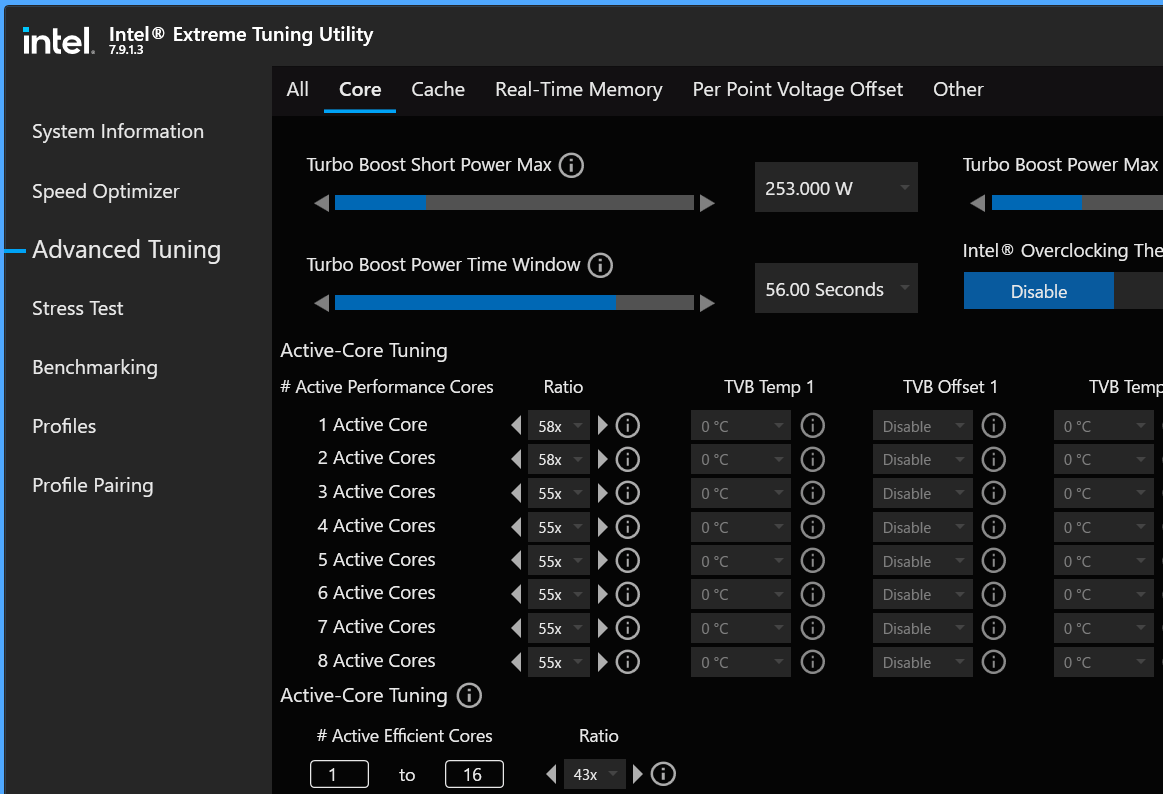Decrease ratio arrow for 8 Active Cores
The image size is (1163, 794).
coord(516,662)
